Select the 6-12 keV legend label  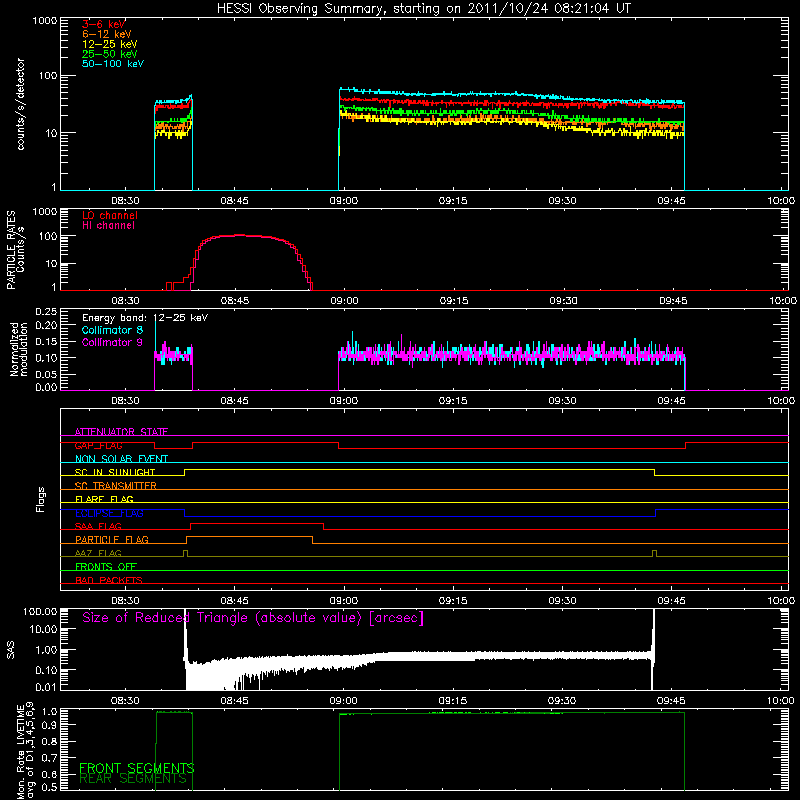pos(107,34)
